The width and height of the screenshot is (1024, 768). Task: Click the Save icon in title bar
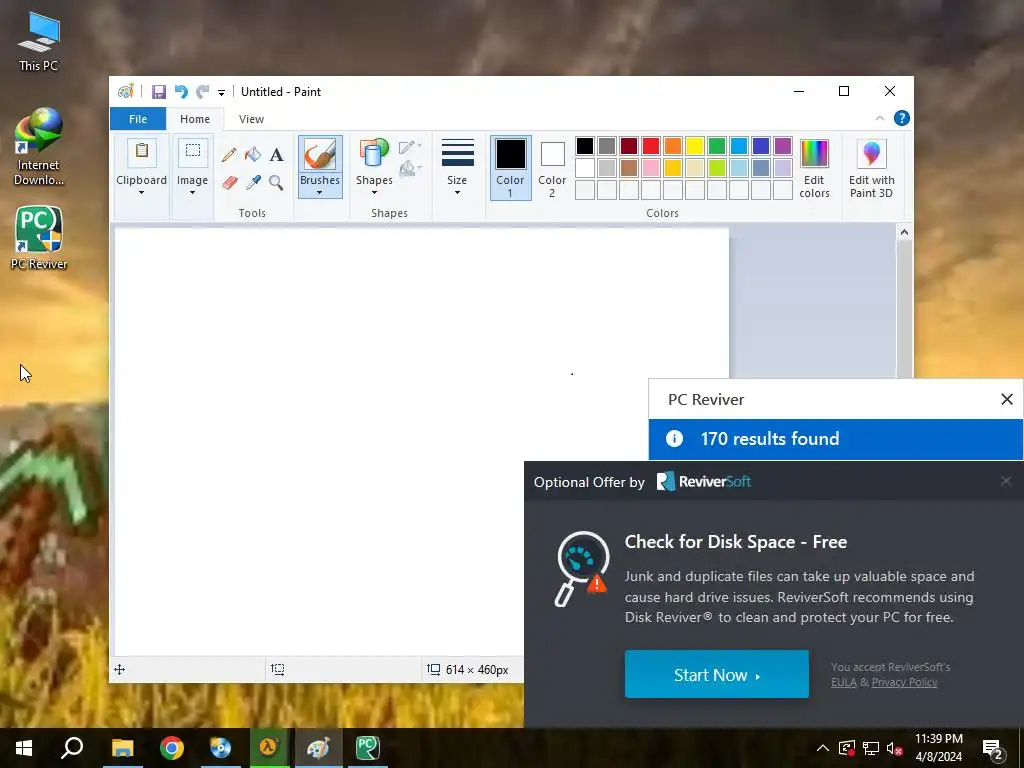coord(159,92)
